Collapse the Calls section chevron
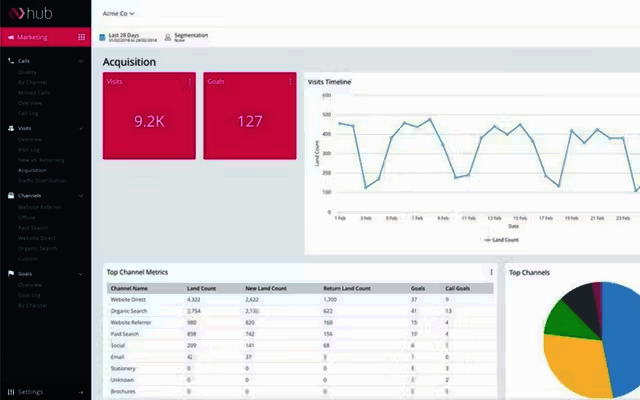640x400 pixels. click(x=81, y=61)
